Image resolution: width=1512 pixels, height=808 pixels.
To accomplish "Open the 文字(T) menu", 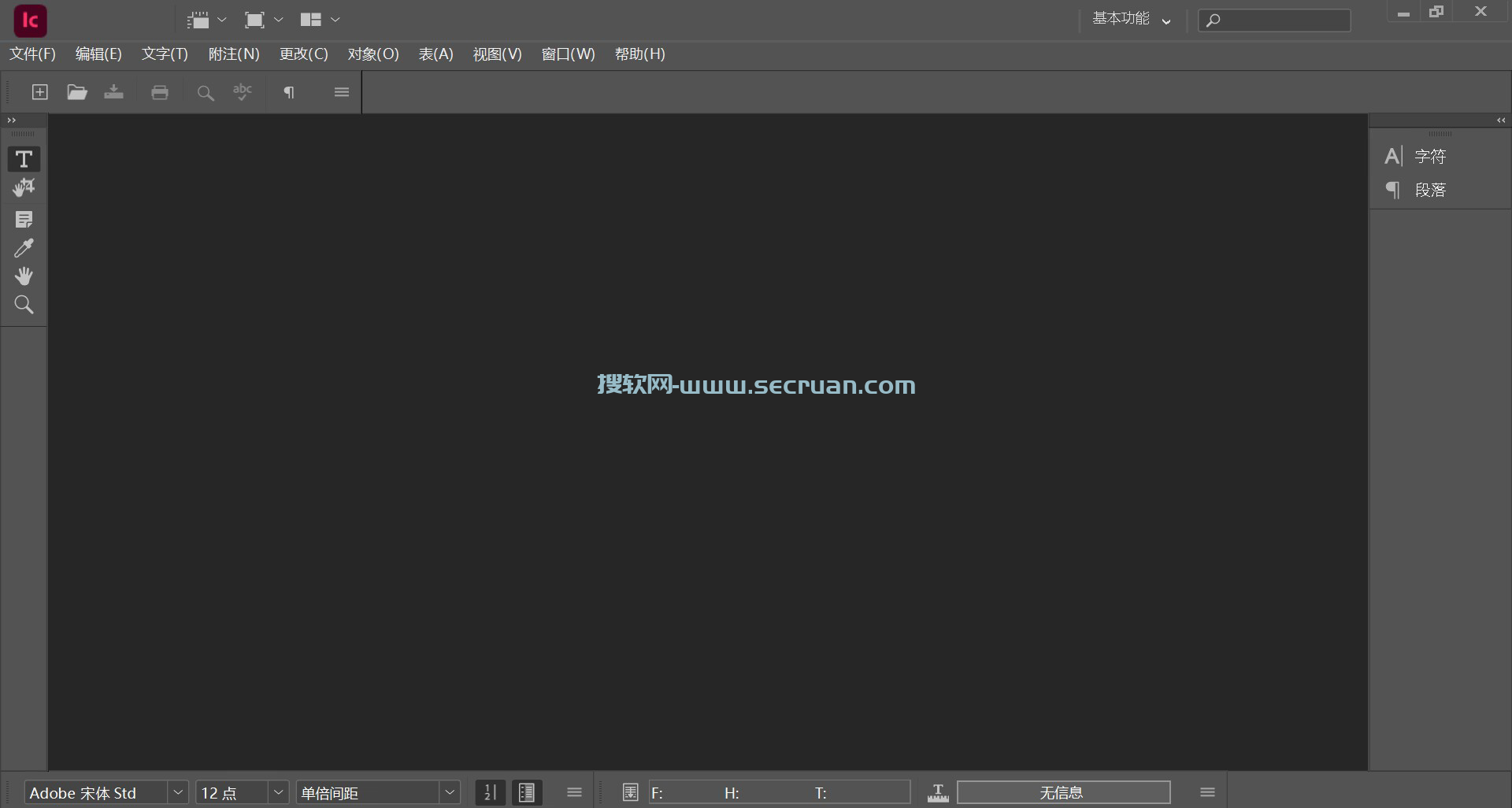I will click(x=165, y=54).
